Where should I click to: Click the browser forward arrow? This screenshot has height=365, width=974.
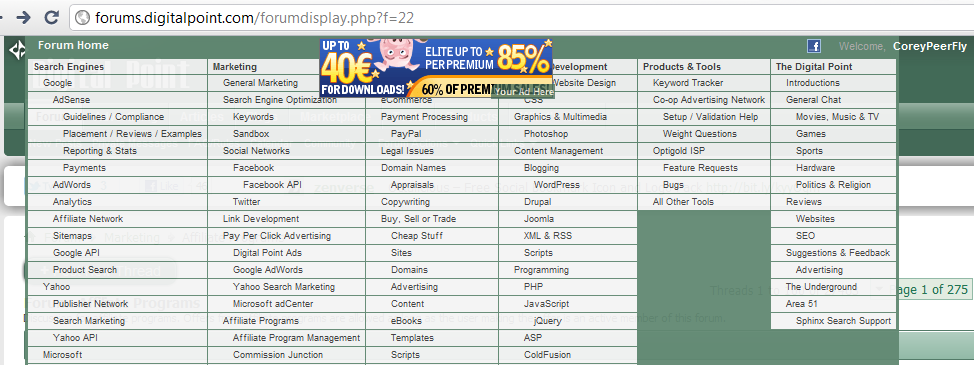click(x=24, y=17)
